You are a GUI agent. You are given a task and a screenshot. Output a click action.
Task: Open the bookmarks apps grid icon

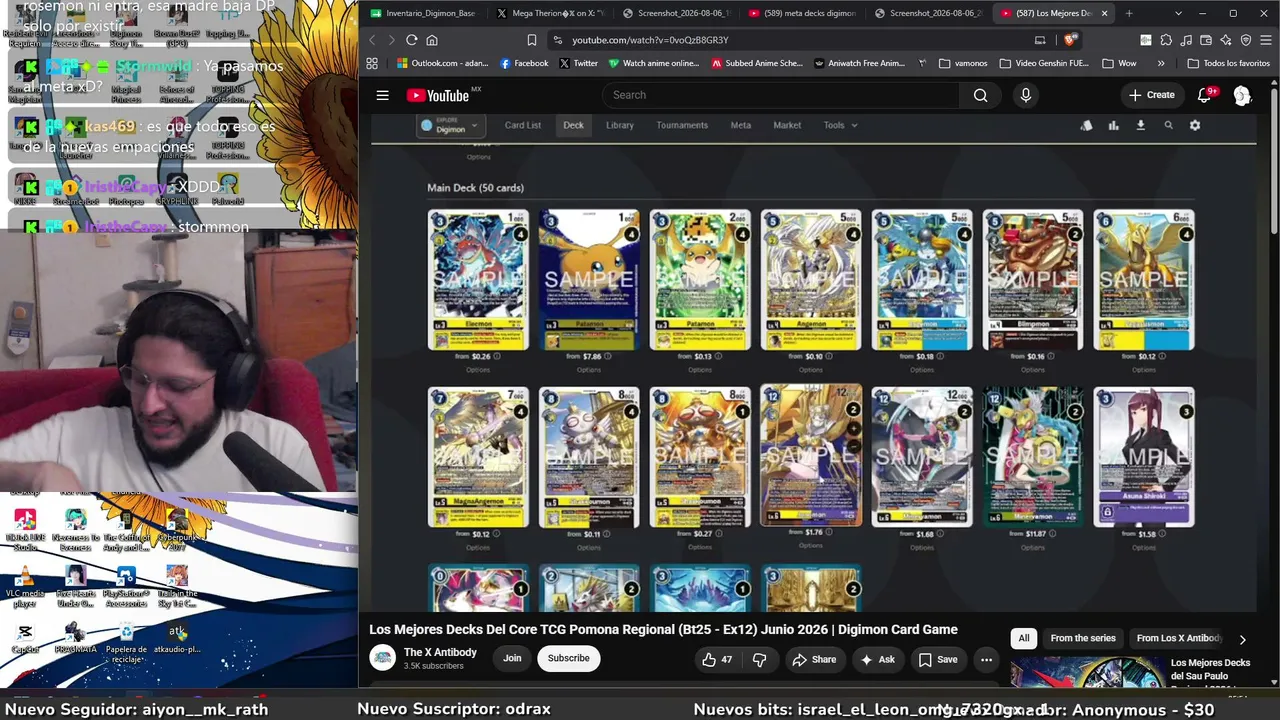pyautogui.click(x=372, y=63)
